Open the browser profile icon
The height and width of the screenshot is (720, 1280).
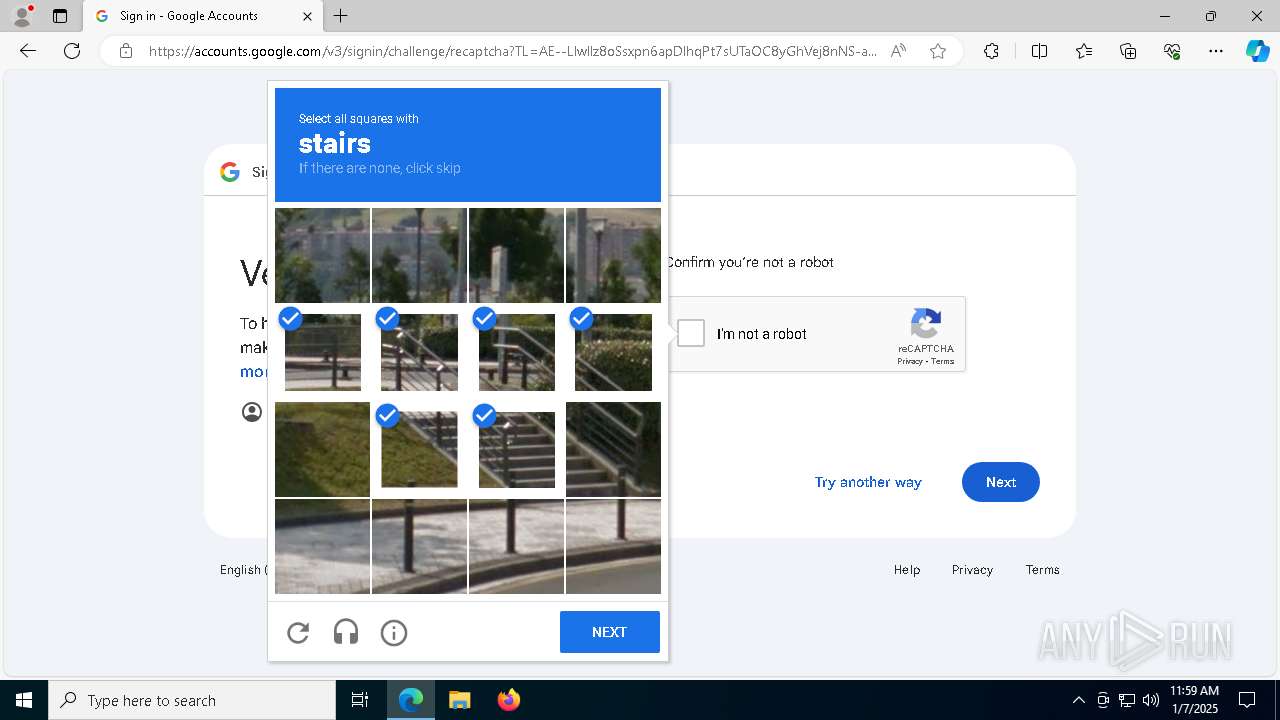22,16
